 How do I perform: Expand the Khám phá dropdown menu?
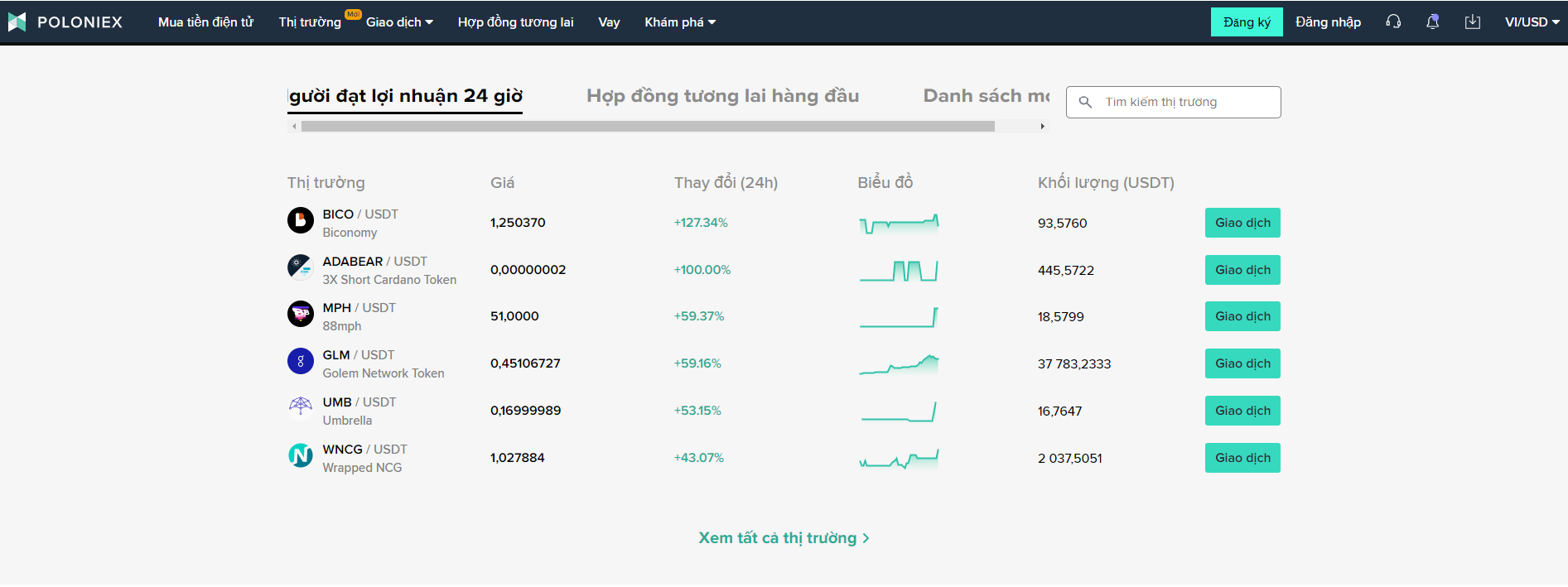680,22
